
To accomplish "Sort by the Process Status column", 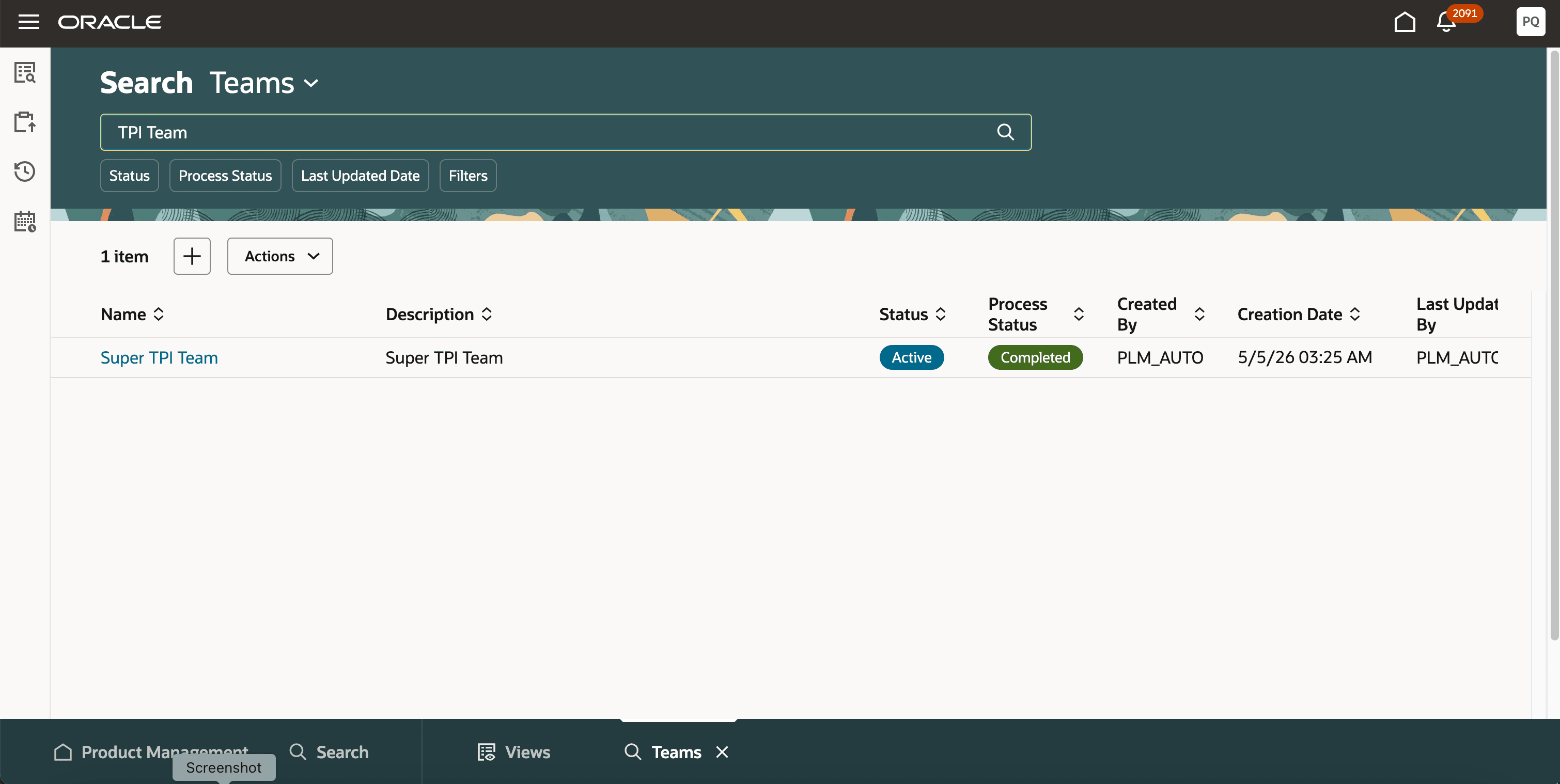I will tap(1079, 314).
